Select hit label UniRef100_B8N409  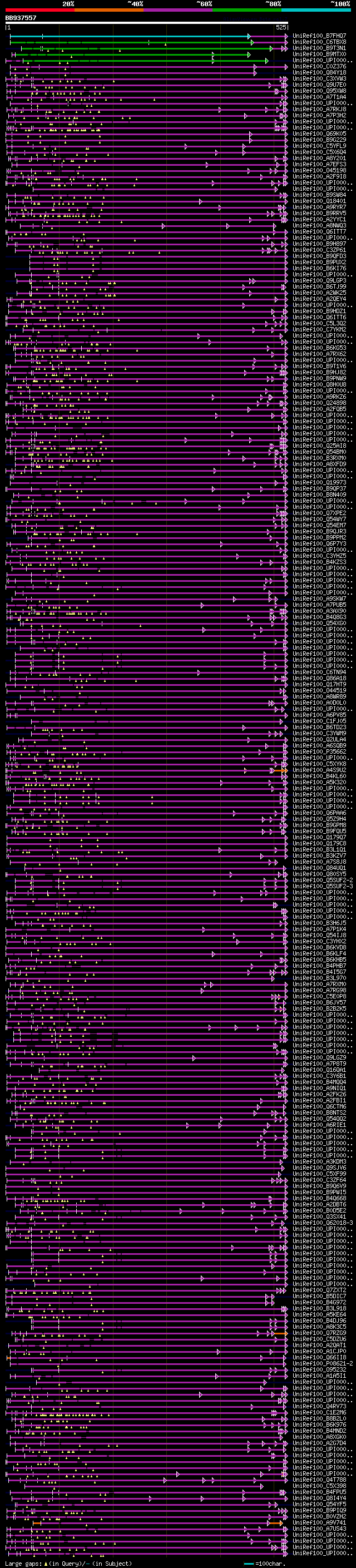click(319, 494)
